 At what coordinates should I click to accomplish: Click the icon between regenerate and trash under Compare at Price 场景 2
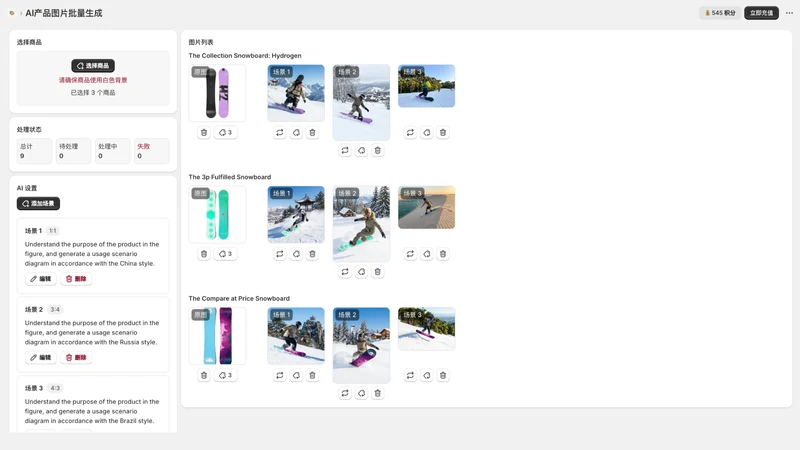pos(361,393)
